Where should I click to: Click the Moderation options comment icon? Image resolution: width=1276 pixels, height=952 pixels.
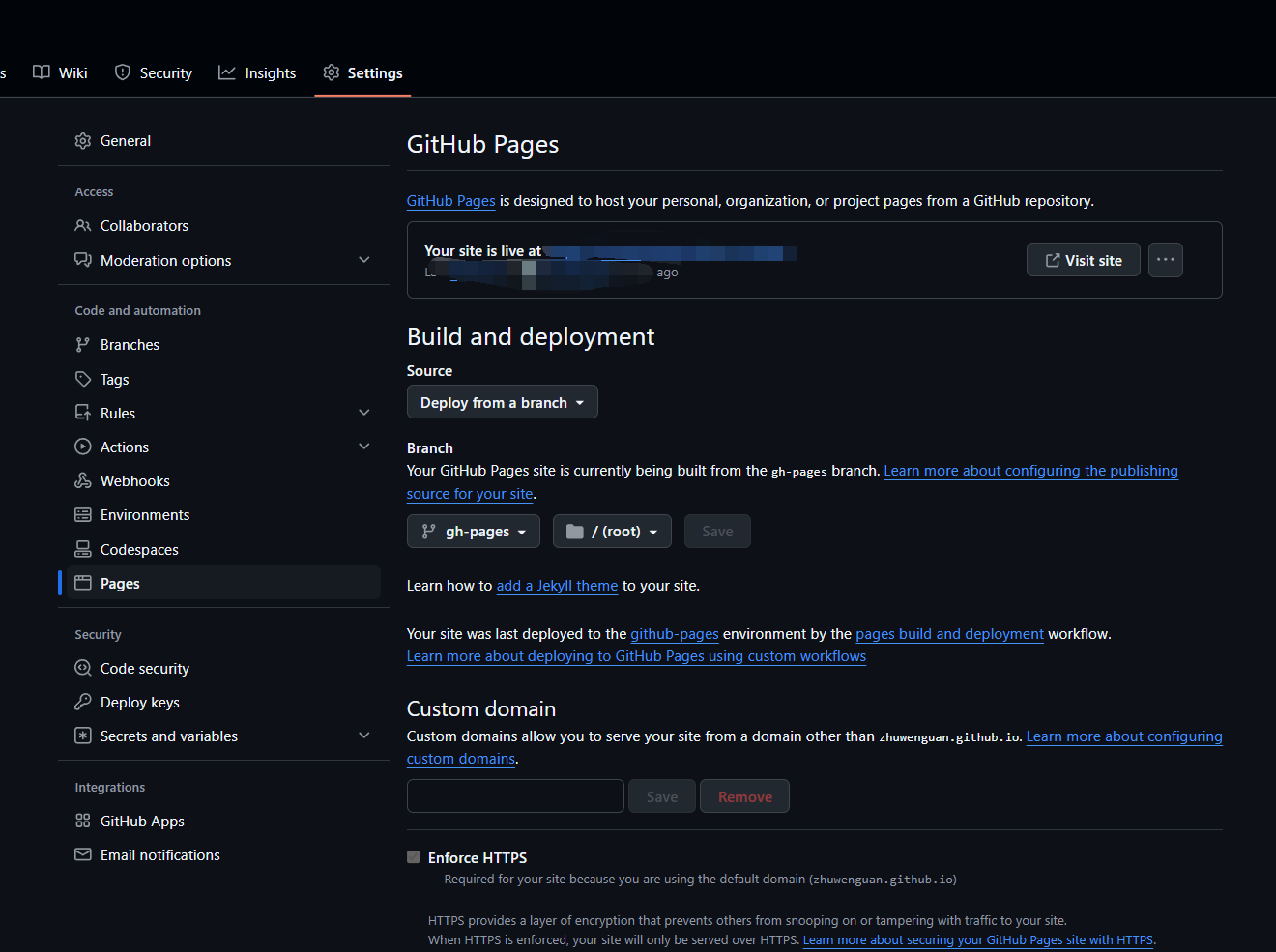tap(83, 260)
